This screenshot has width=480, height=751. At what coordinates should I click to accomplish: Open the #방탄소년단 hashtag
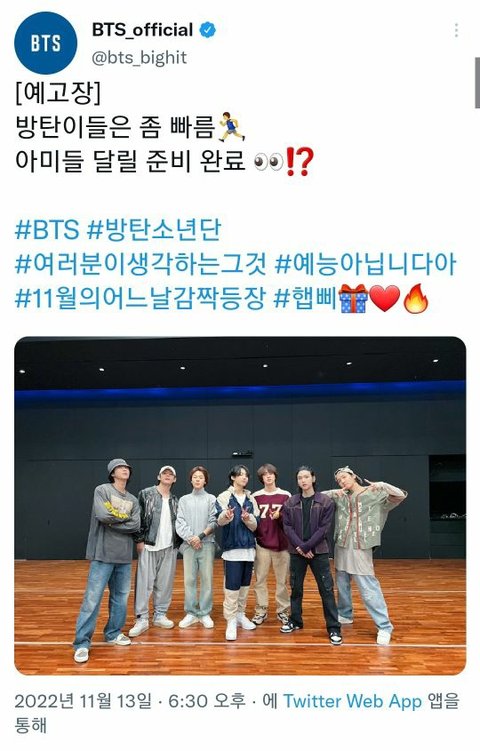tap(154, 229)
